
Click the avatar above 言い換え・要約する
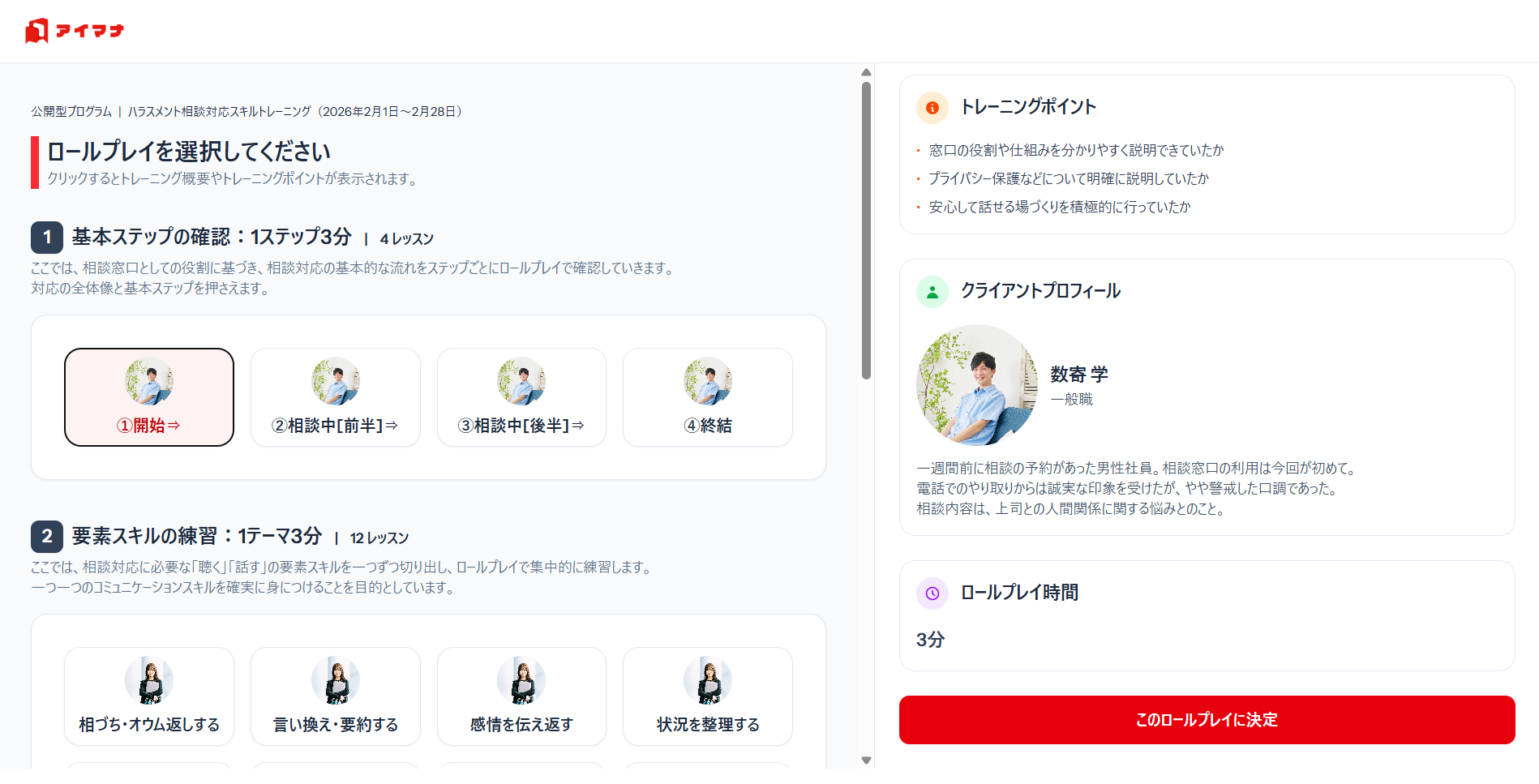coord(336,680)
